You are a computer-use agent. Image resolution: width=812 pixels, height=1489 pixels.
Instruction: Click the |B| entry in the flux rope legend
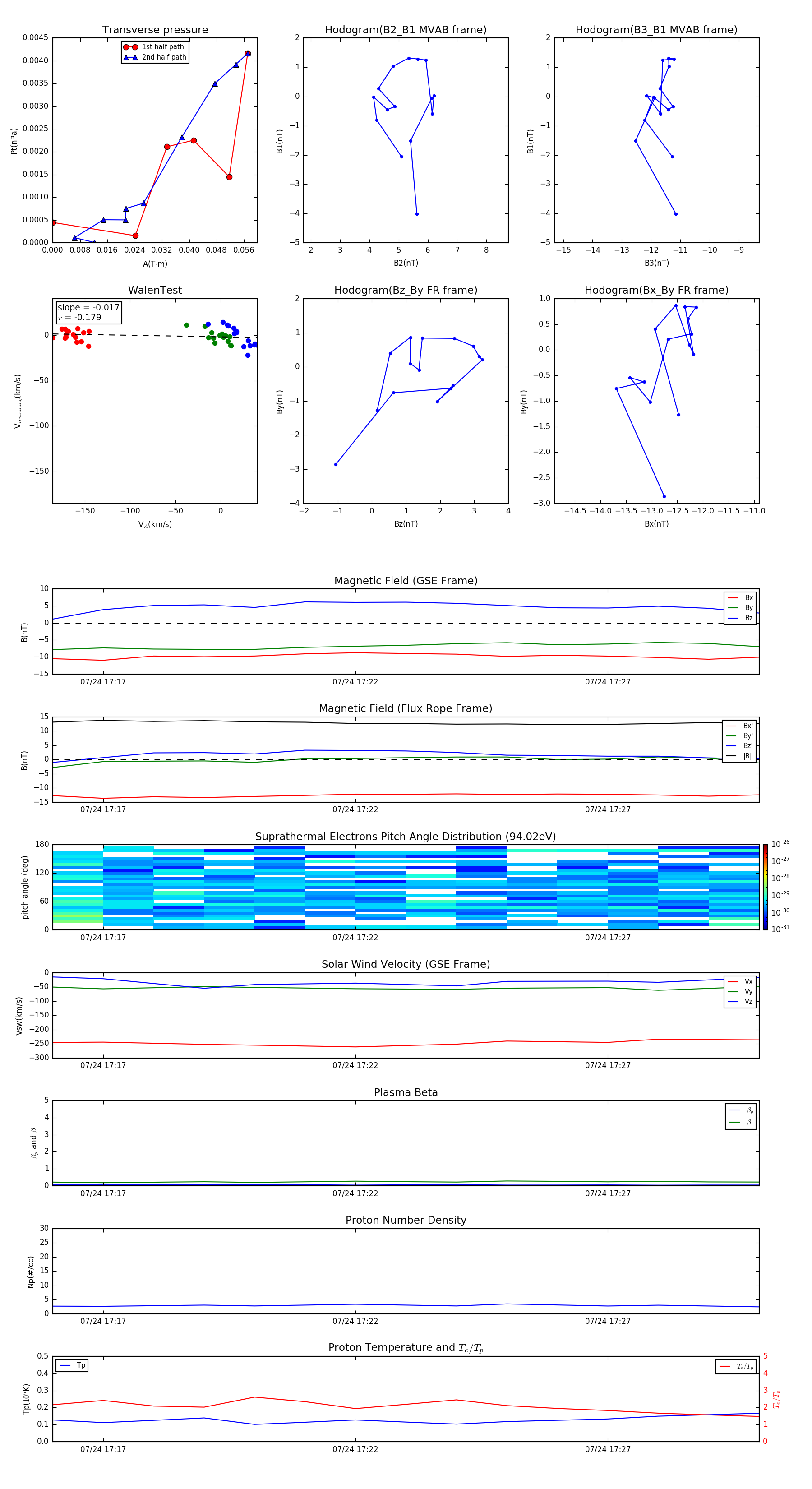(740, 757)
